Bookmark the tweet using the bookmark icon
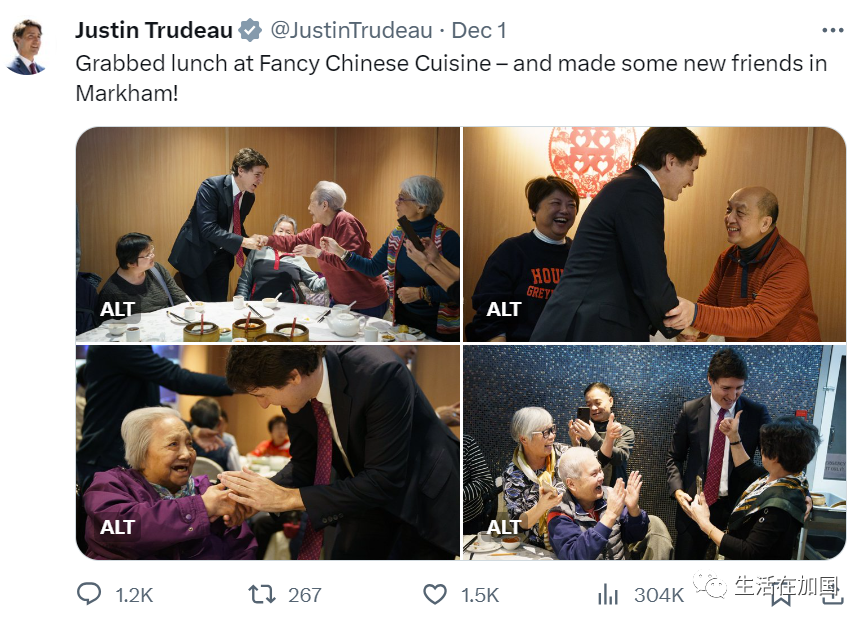The width and height of the screenshot is (866, 623). 781,595
